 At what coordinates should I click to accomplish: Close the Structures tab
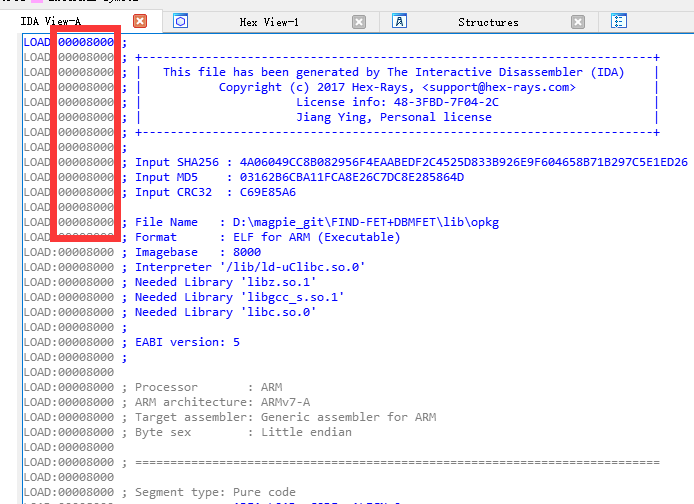[578, 22]
